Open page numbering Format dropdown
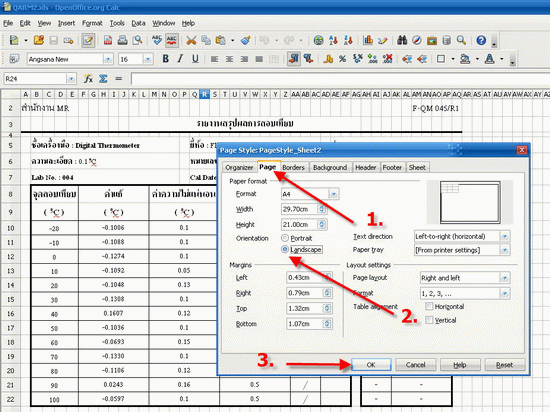Image resolution: width=550 pixels, height=412 pixels. 505,293
